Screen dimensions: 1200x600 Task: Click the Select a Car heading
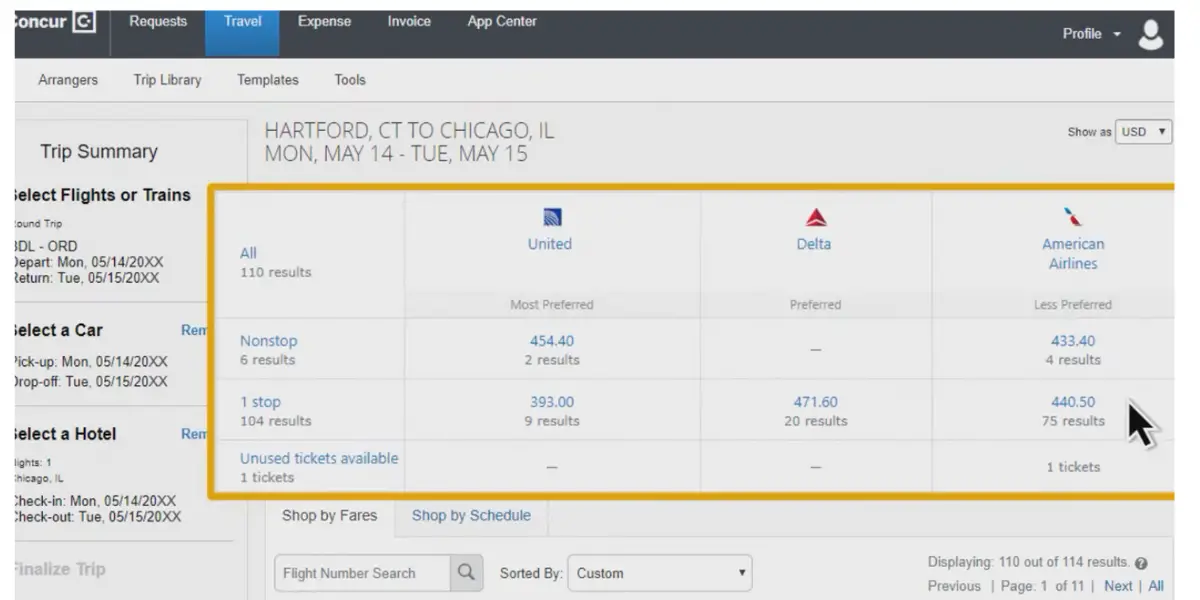tap(59, 330)
